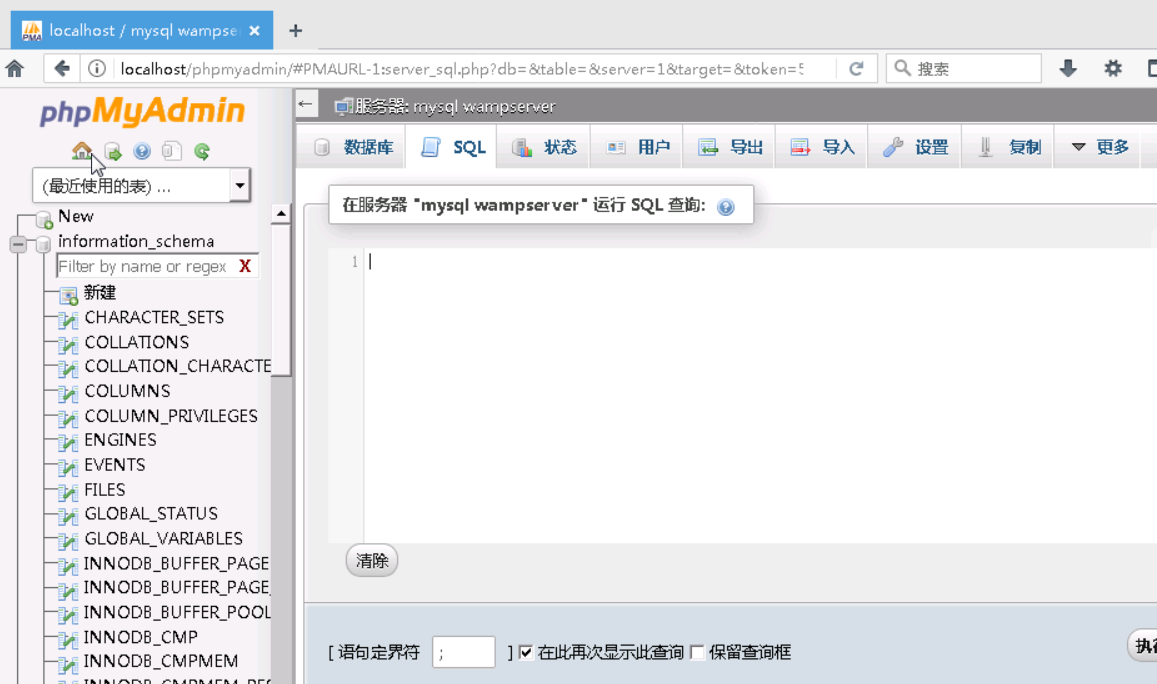Open the COLUMN_PRIVILEGES table

coord(171,415)
